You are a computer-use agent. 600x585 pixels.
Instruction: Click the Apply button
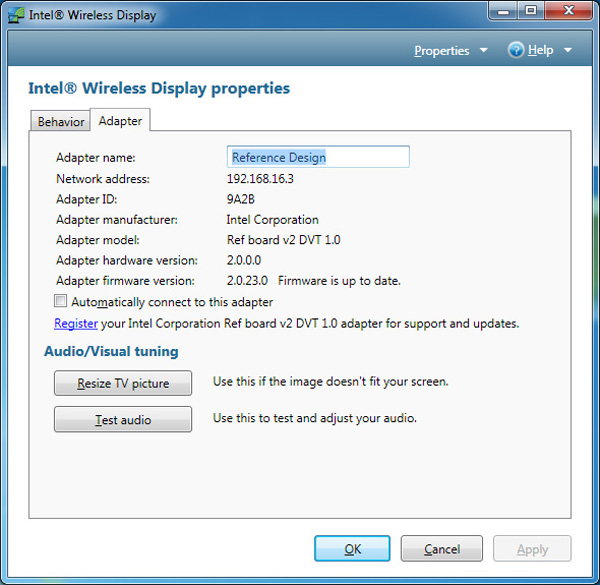(x=532, y=549)
